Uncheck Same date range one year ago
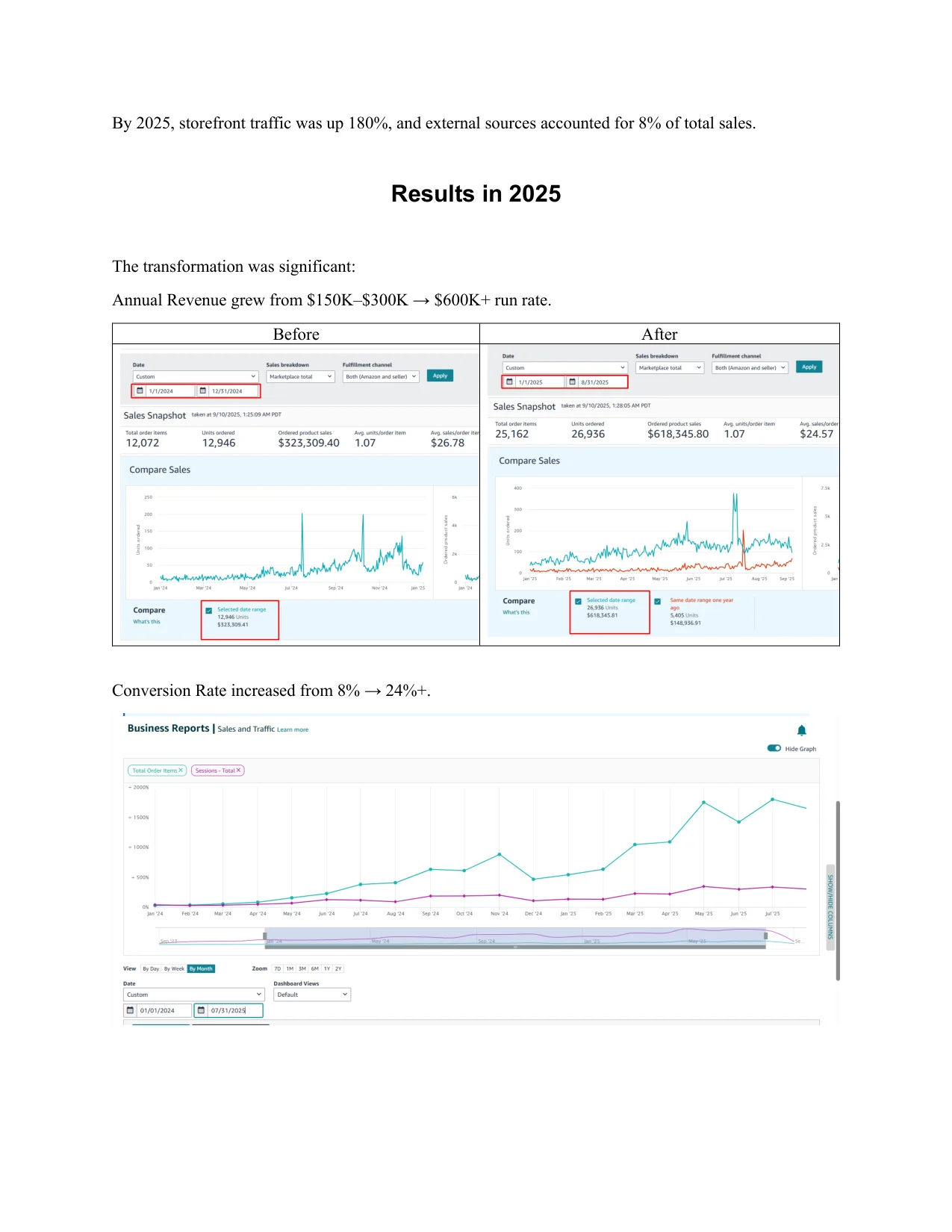 pyautogui.click(x=657, y=601)
